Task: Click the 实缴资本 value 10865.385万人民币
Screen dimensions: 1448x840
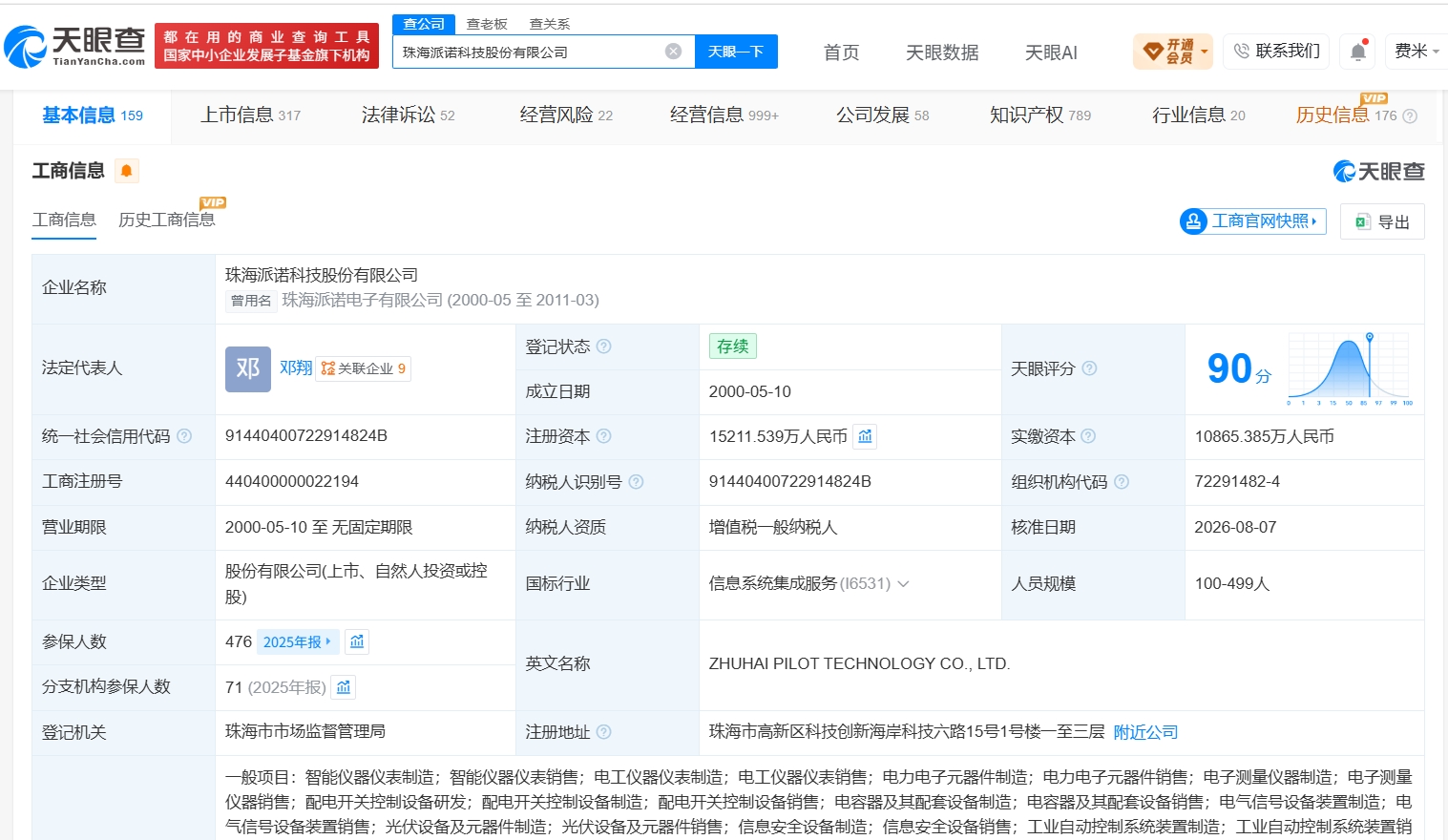Action: 1265,437
